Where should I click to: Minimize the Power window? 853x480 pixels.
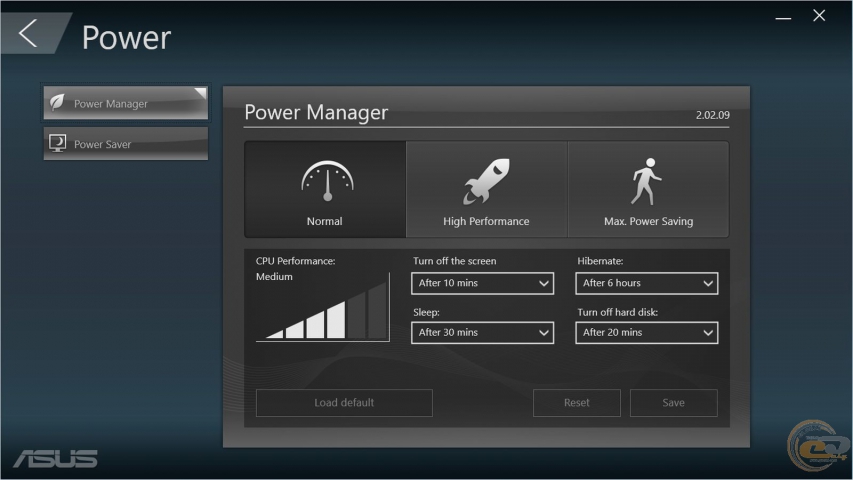click(x=783, y=18)
